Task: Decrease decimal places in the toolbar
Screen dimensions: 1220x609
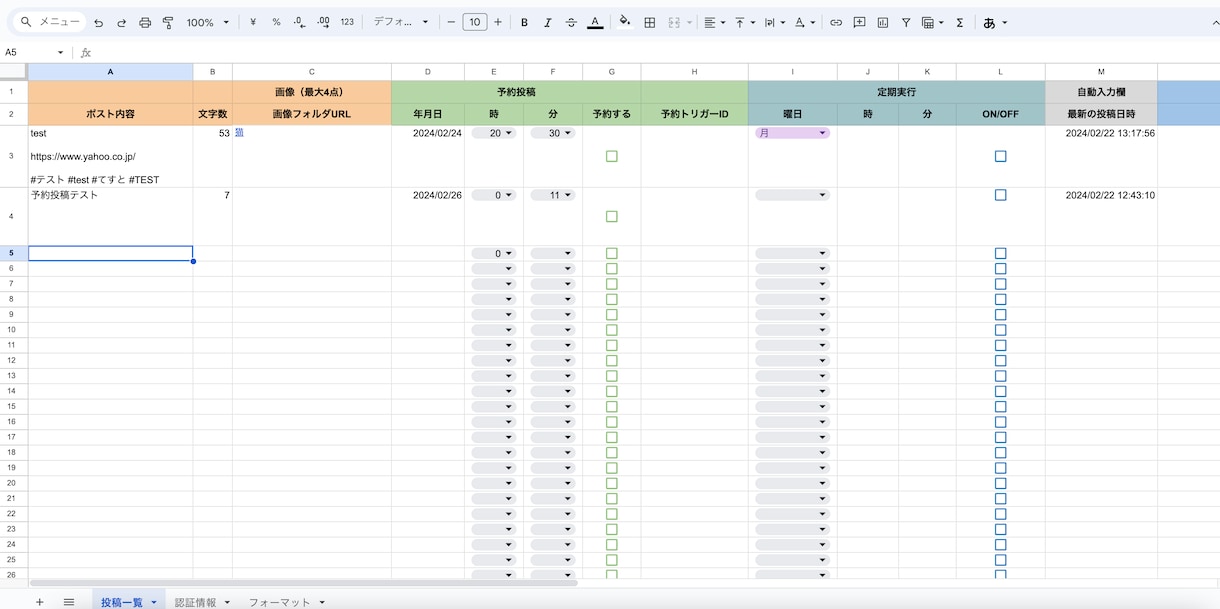Action: [x=299, y=22]
